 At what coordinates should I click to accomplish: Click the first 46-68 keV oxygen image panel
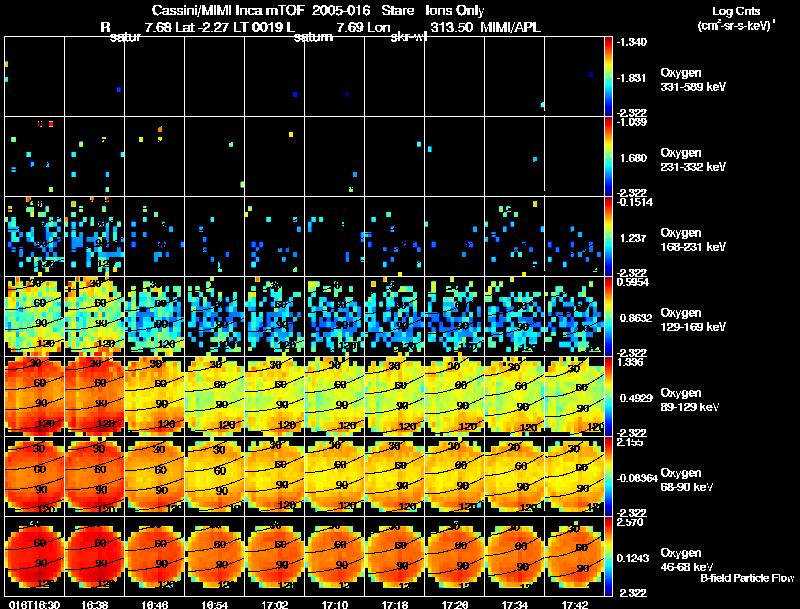[x=34, y=555]
